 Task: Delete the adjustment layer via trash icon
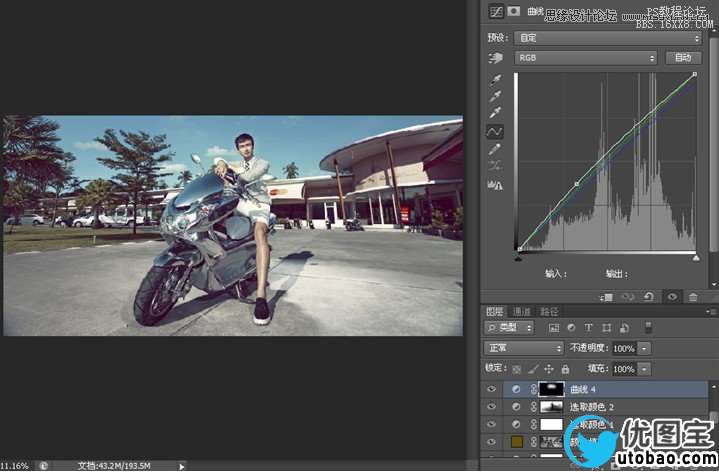[693, 297]
